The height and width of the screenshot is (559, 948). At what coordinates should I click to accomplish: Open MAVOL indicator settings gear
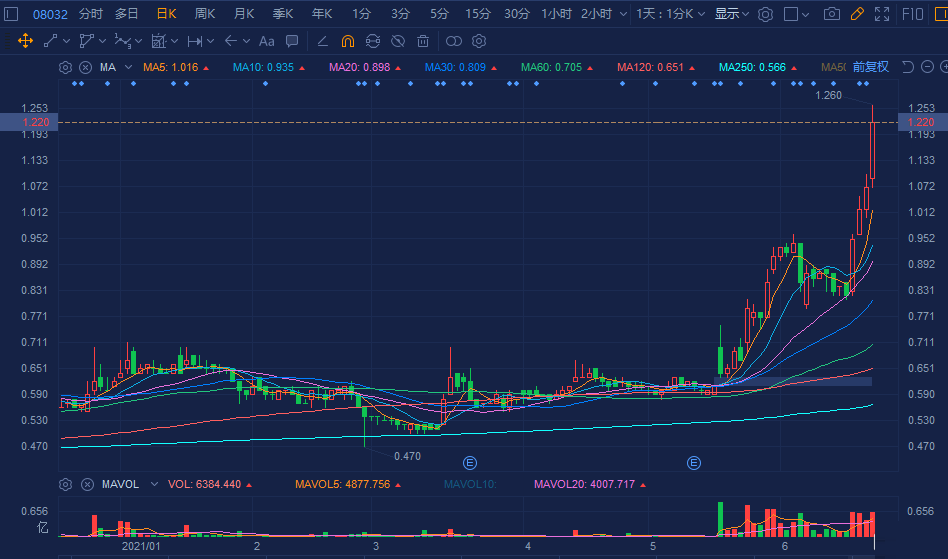pyautogui.click(x=65, y=484)
